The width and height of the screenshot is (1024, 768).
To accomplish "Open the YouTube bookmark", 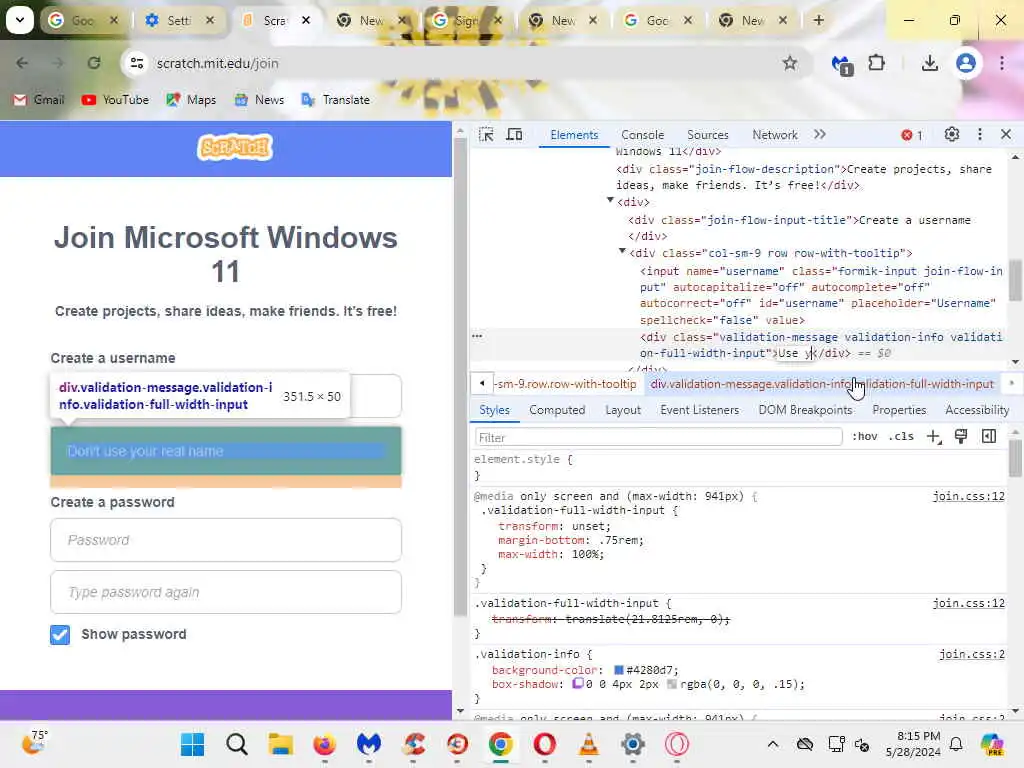I will click(x=115, y=100).
